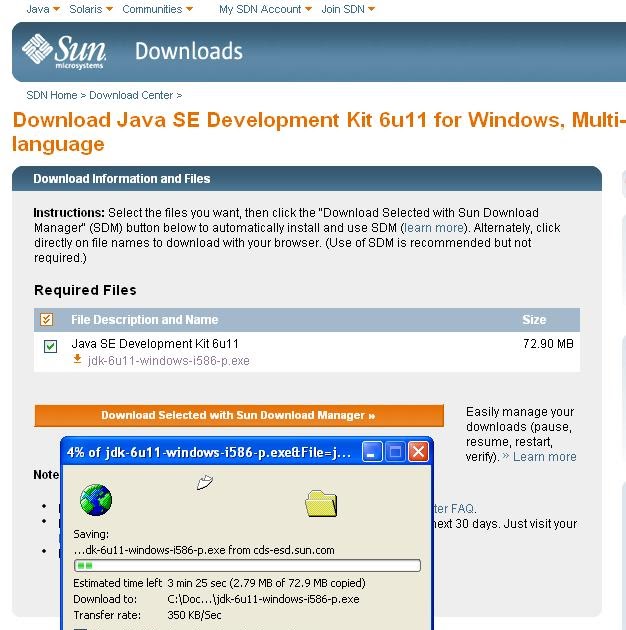Open the Solaris dropdown menu
The width and height of the screenshot is (626, 630).
[91, 9]
